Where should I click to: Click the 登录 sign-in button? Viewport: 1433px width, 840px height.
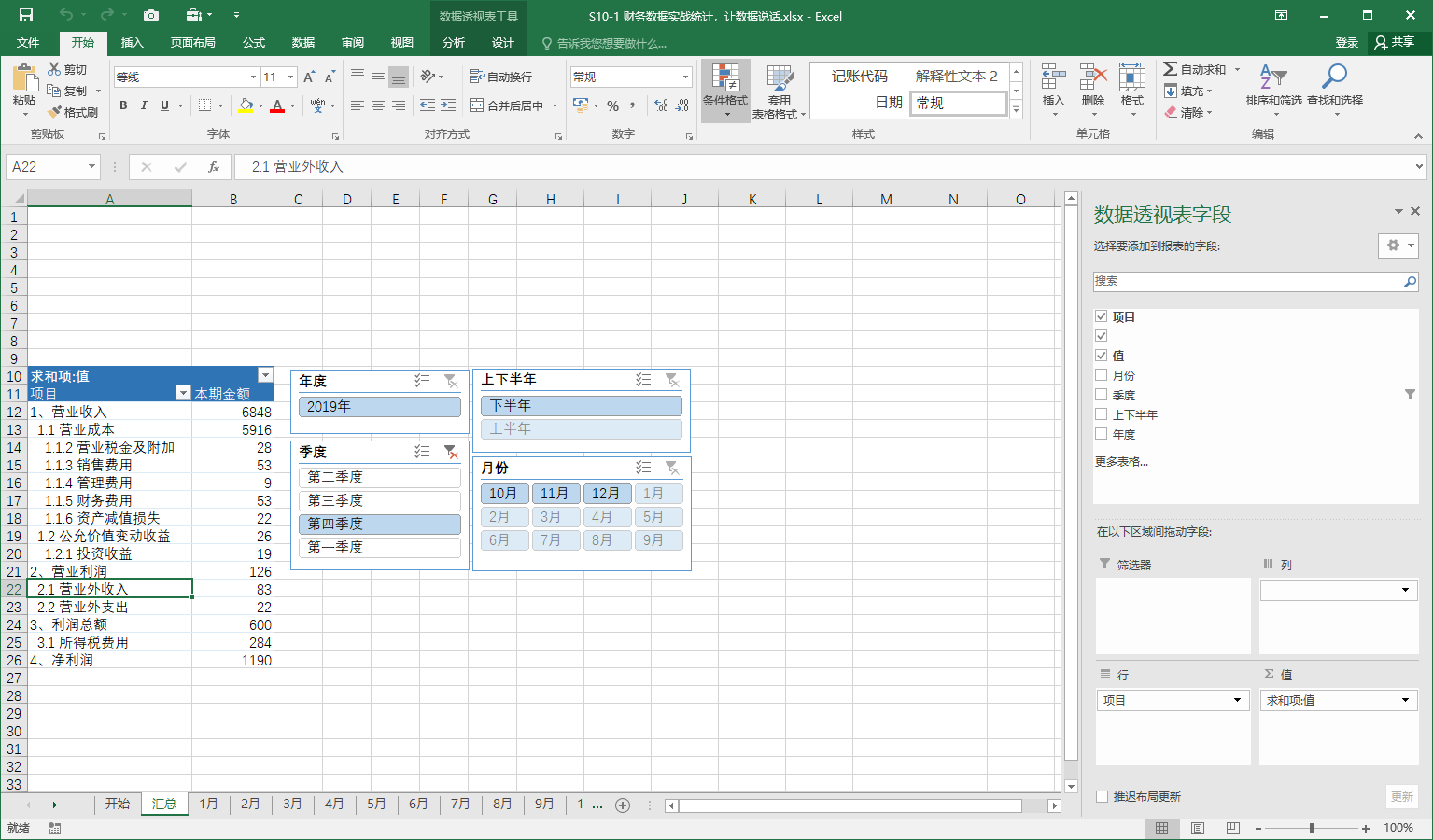1347,43
